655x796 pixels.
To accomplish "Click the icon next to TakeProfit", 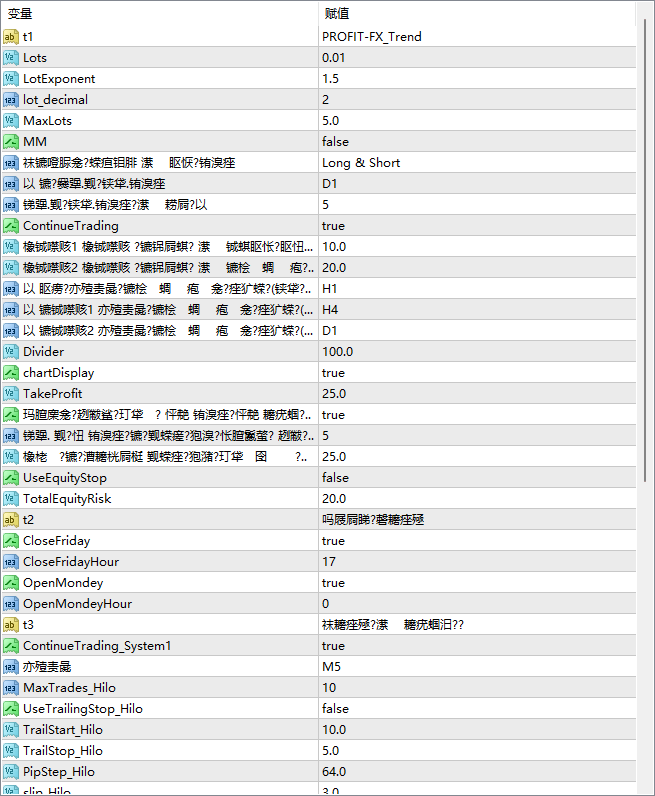I will click(x=11, y=393).
